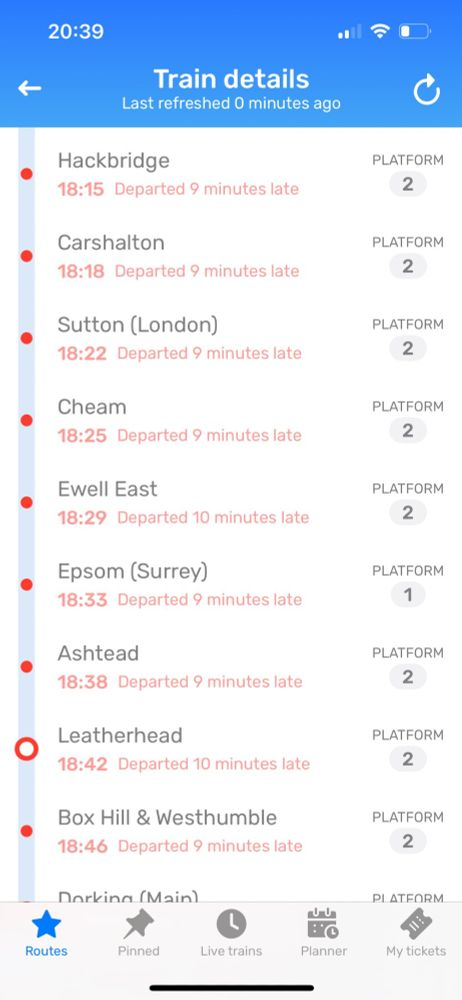Refresh train details with the reload icon
Viewport: 462px width, 1000px height.
point(426,89)
